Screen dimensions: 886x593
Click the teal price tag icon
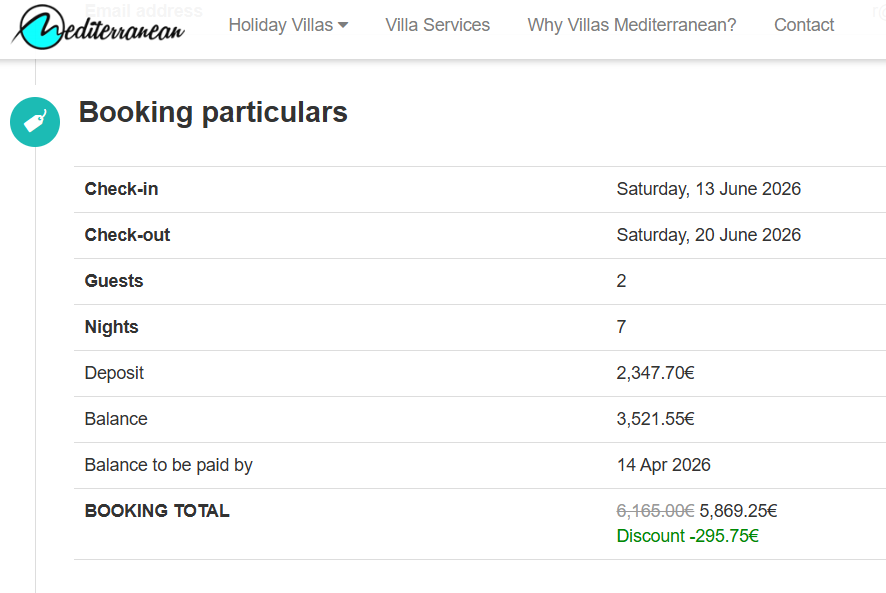click(35, 122)
